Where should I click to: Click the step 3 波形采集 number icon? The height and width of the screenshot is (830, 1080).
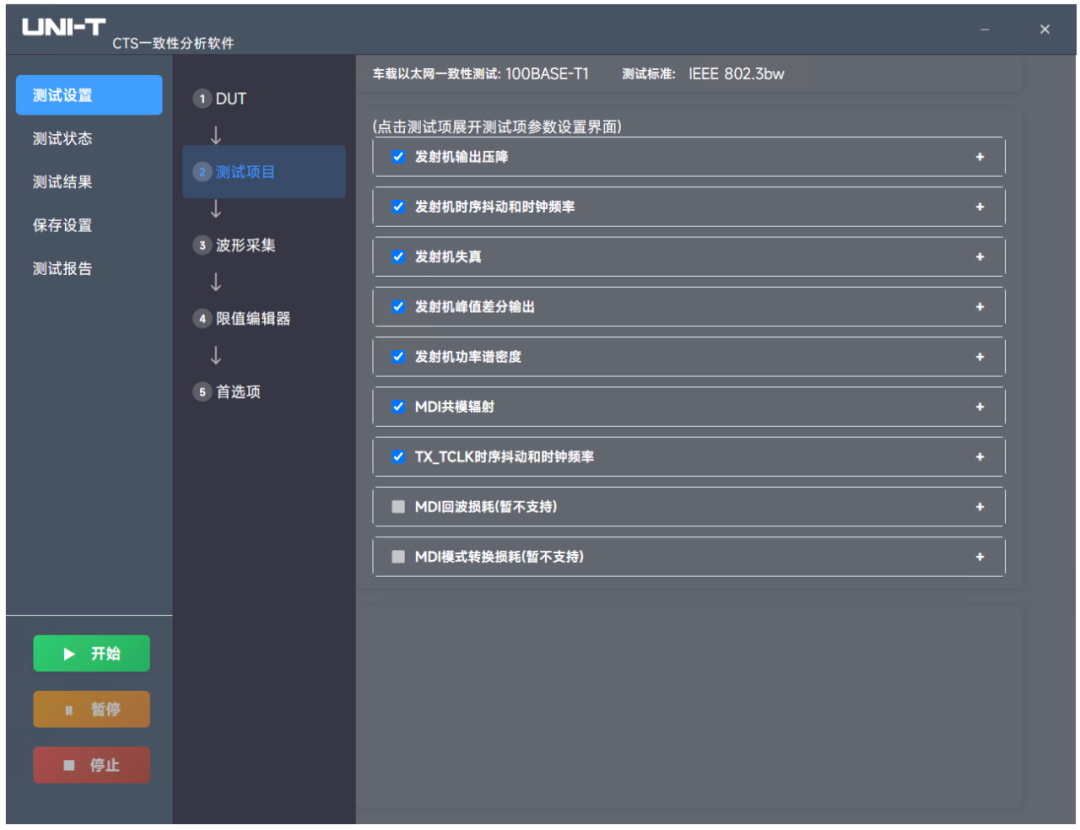pos(202,245)
